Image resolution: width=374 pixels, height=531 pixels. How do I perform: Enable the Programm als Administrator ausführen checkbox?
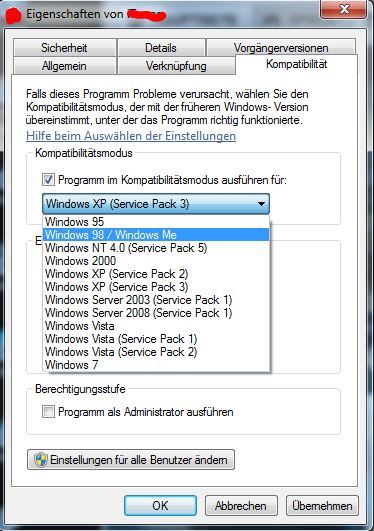click(x=48, y=412)
